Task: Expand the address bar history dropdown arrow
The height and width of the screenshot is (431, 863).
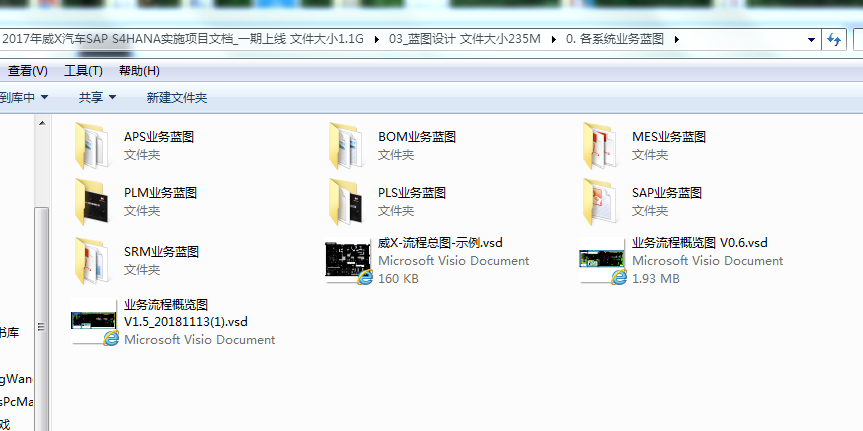Action: (811, 39)
